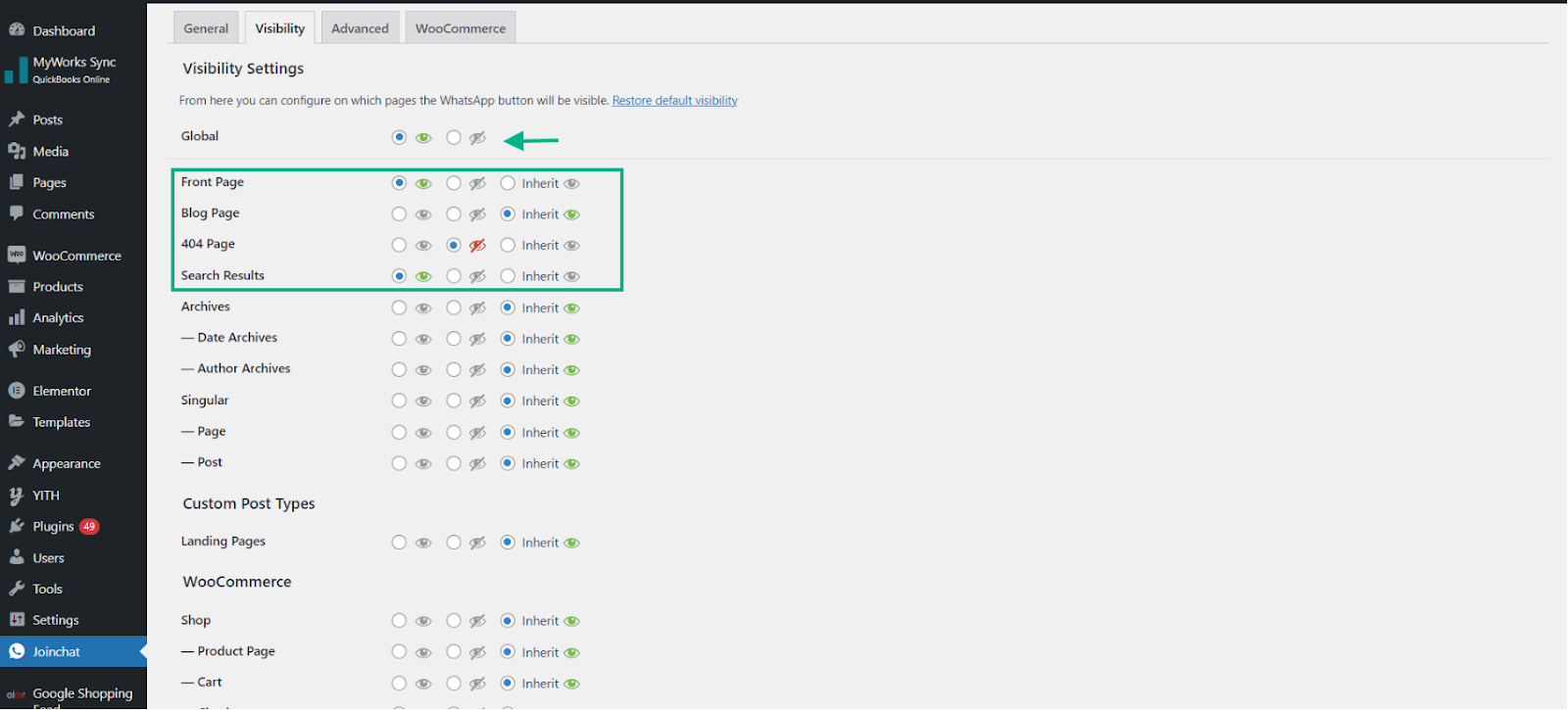Click Restore default visibility link
1568x710 pixels.
674,101
